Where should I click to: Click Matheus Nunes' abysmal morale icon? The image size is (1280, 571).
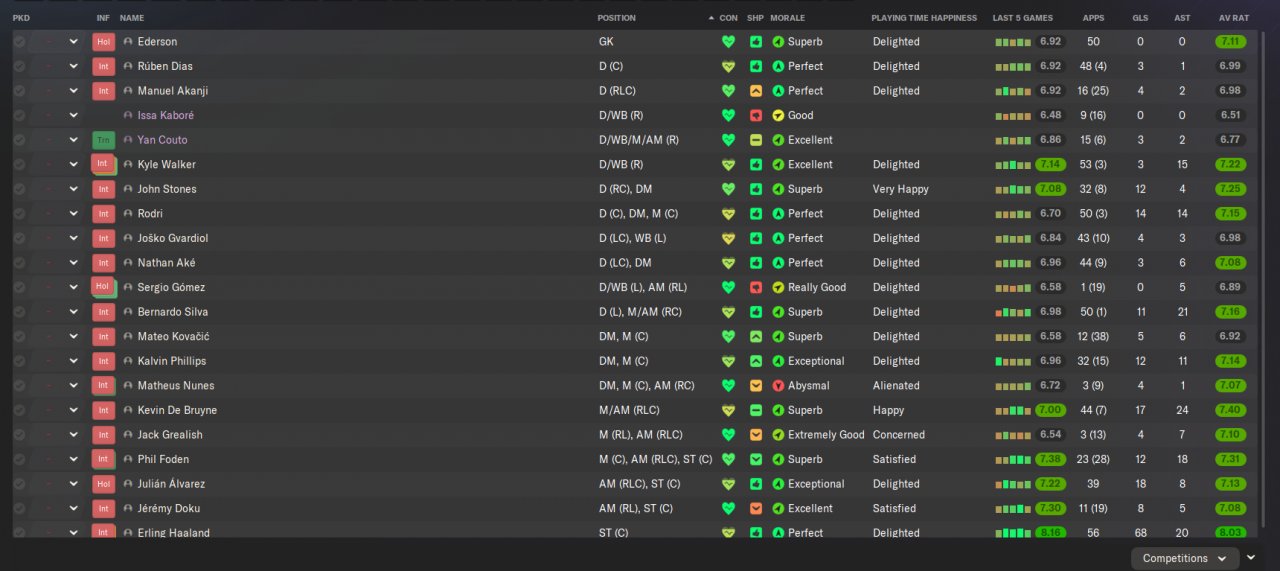point(778,386)
